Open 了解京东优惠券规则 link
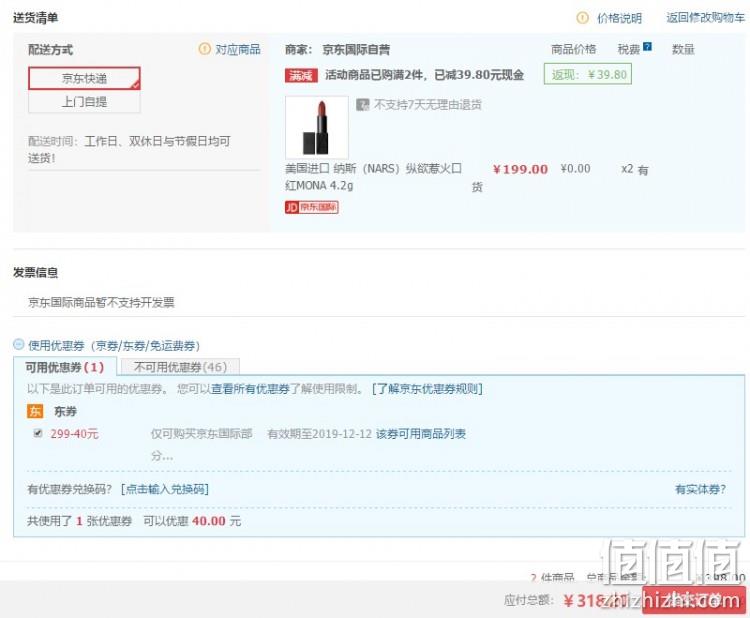This screenshot has height=618, width=750. coord(428,388)
